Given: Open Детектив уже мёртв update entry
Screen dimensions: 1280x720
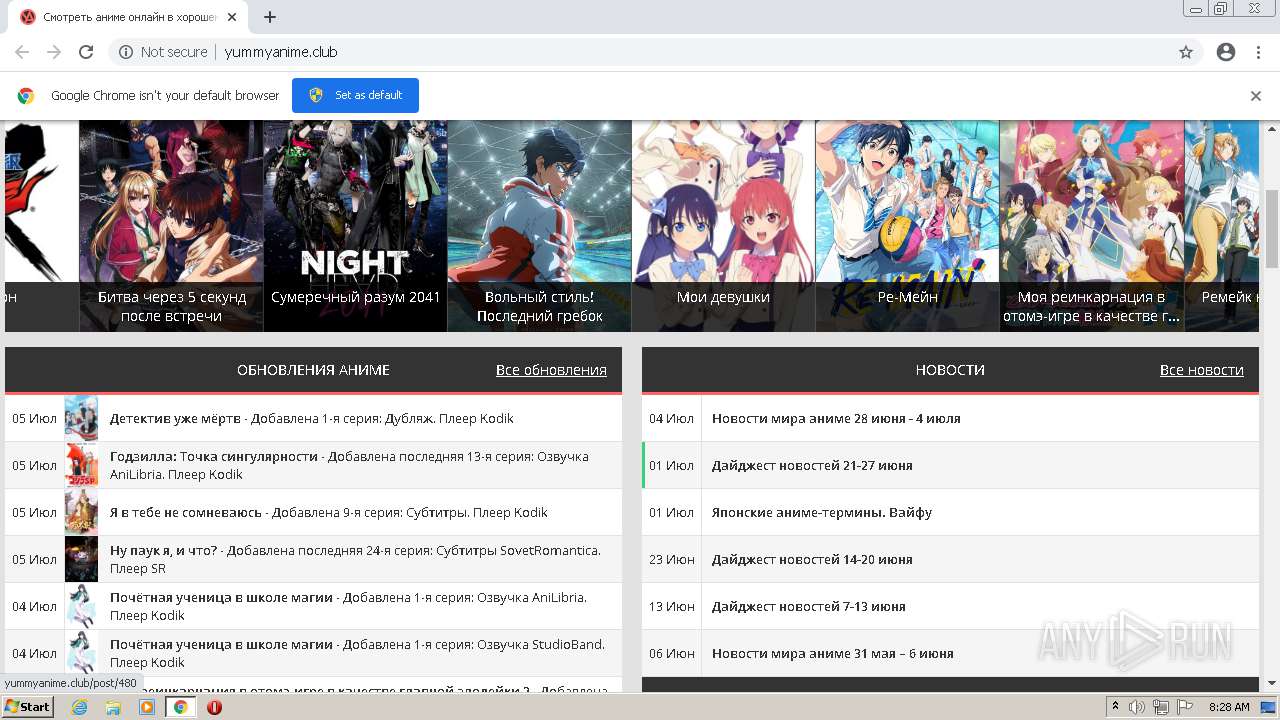Looking at the screenshot, I should click(x=313, y=418).
